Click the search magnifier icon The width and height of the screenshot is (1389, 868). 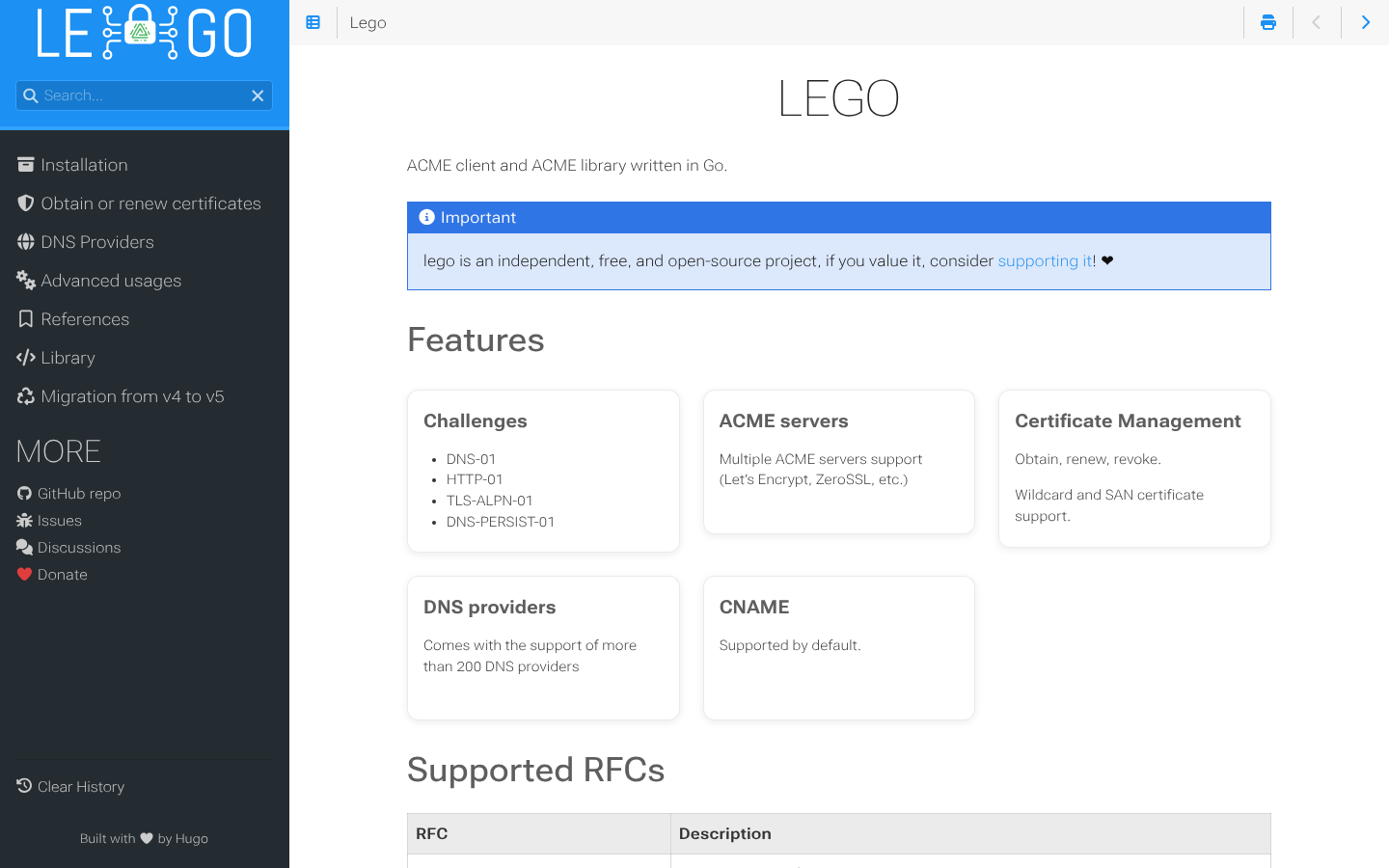pyautogui.click(x=31, y=95)
